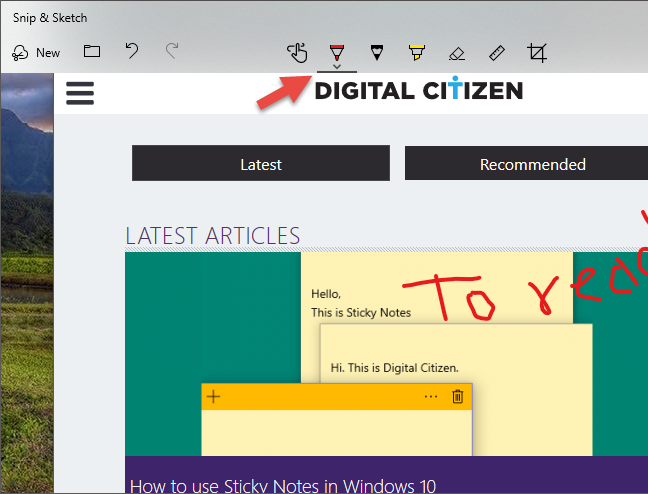
Task: Redo the undone action
Action: coord(172,51)
